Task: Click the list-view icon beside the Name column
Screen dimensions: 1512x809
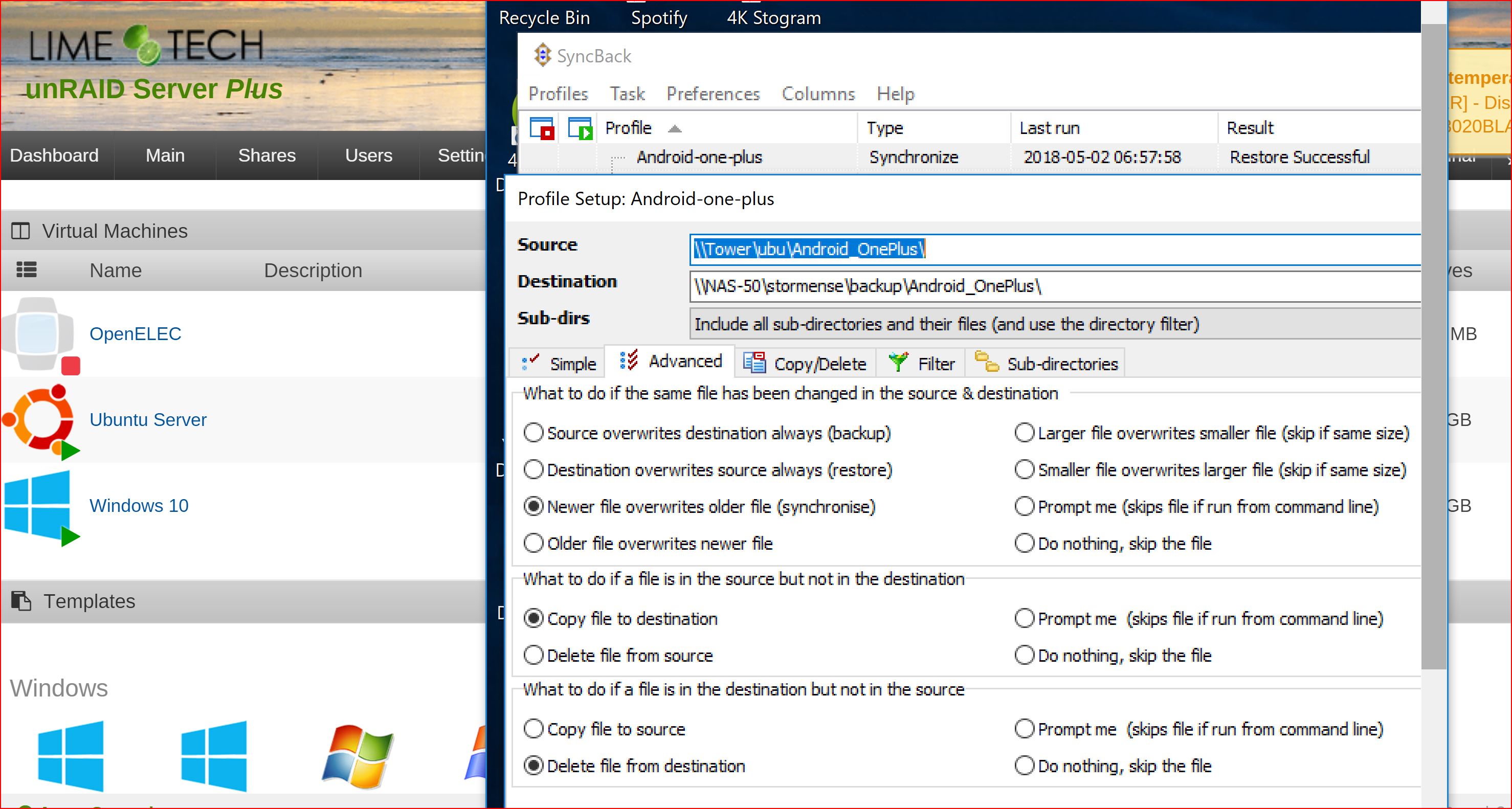Action: pos(27,270)
